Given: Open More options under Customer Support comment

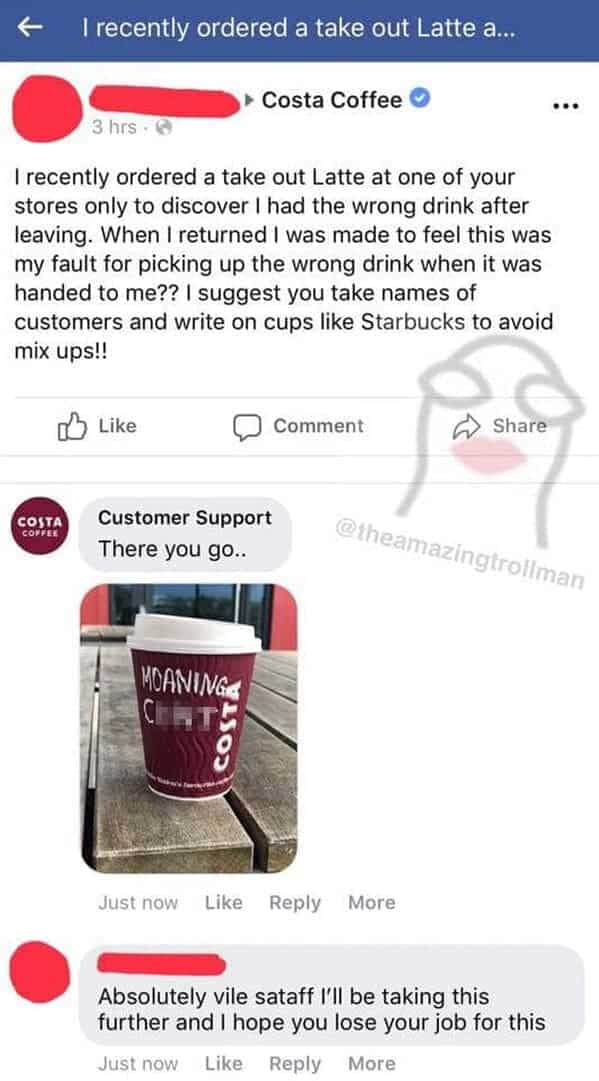Looking at the screenshot, I should (x=372, y=902).
